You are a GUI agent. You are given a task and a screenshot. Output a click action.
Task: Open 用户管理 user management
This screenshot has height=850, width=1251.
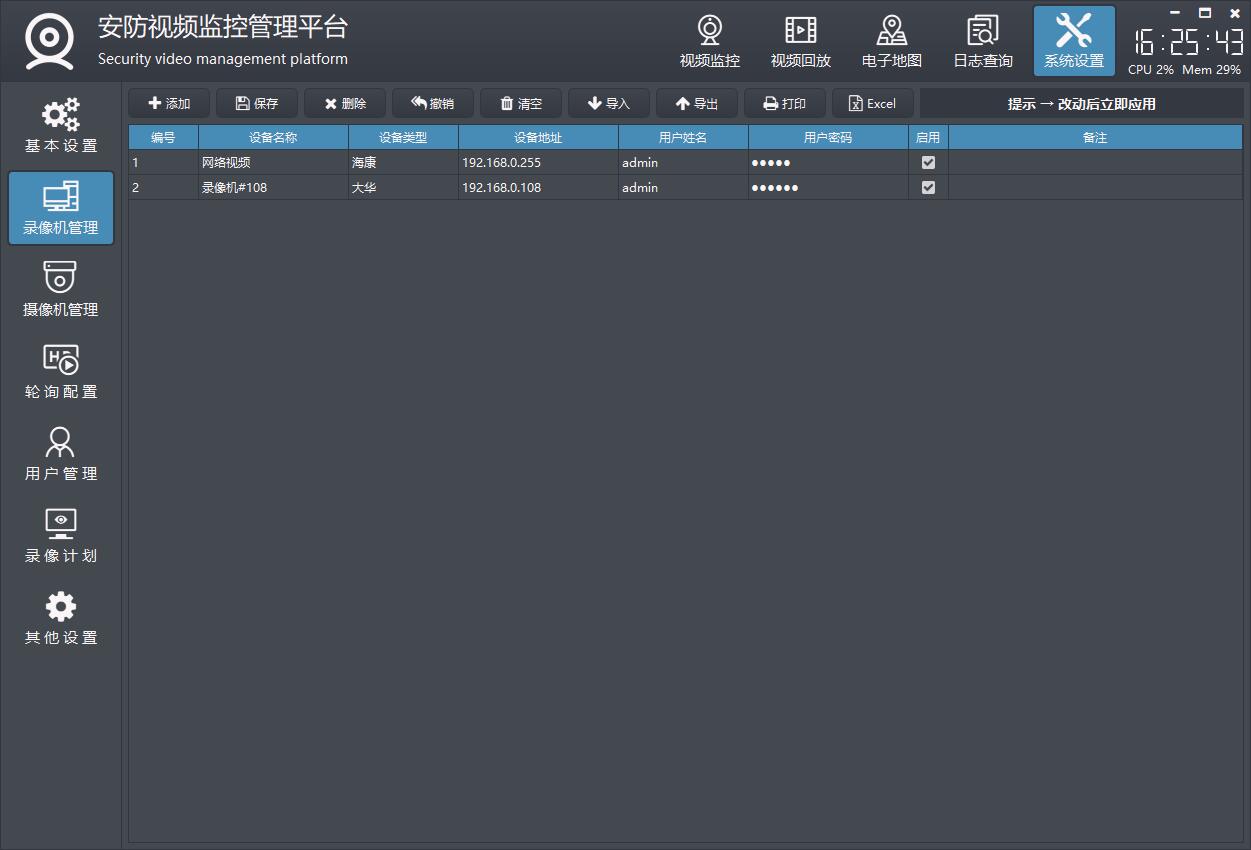[x=61, y=454]
